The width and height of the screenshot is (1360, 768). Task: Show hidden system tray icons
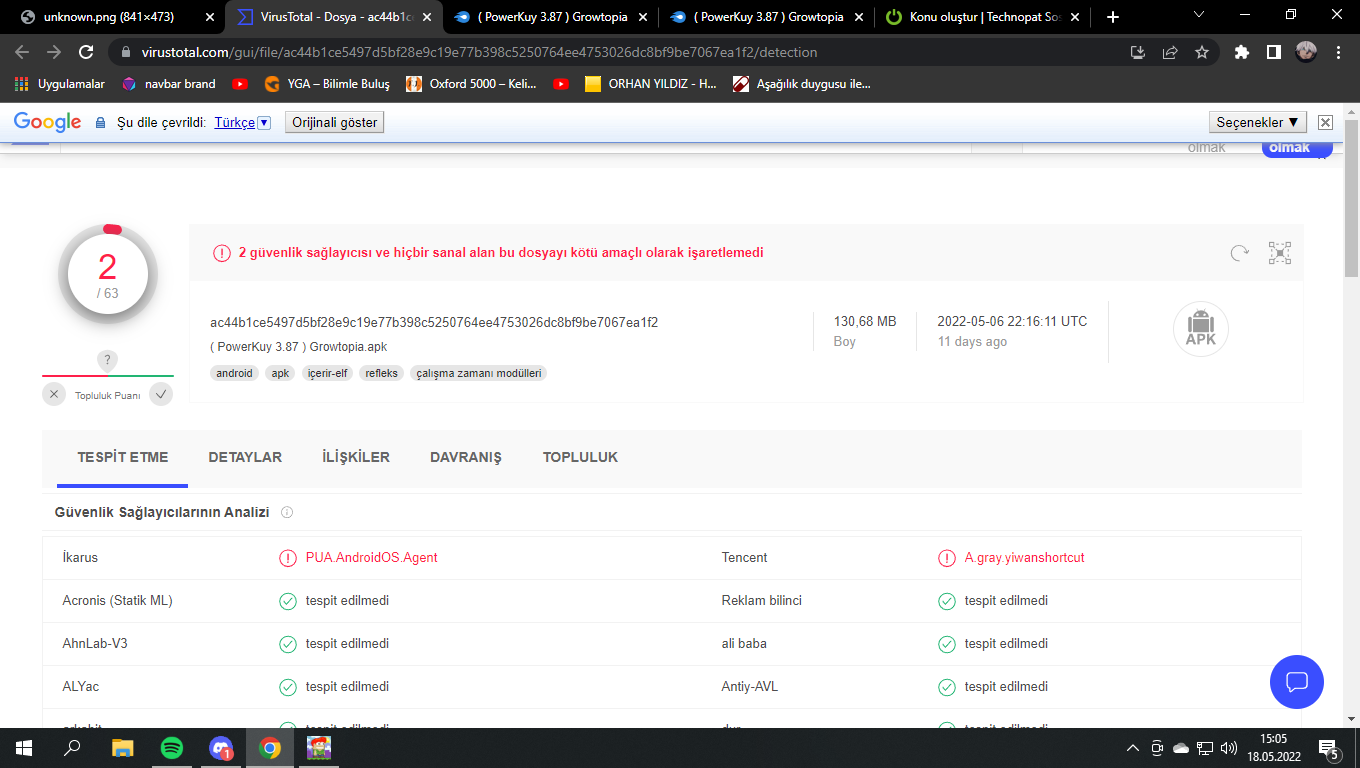point(1133,748)
